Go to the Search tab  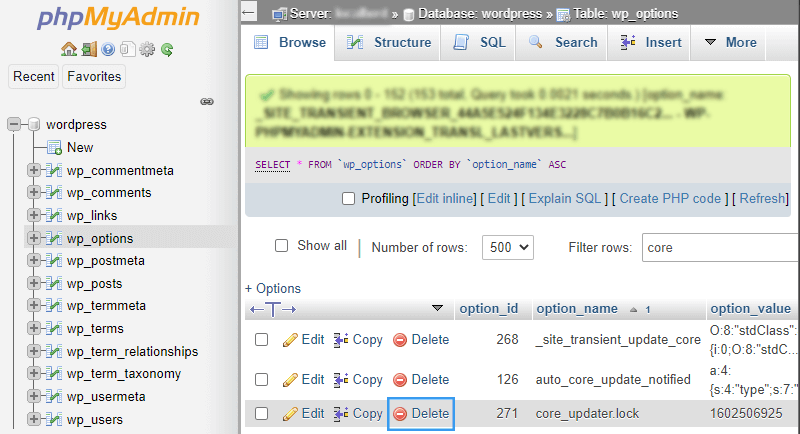562,42
